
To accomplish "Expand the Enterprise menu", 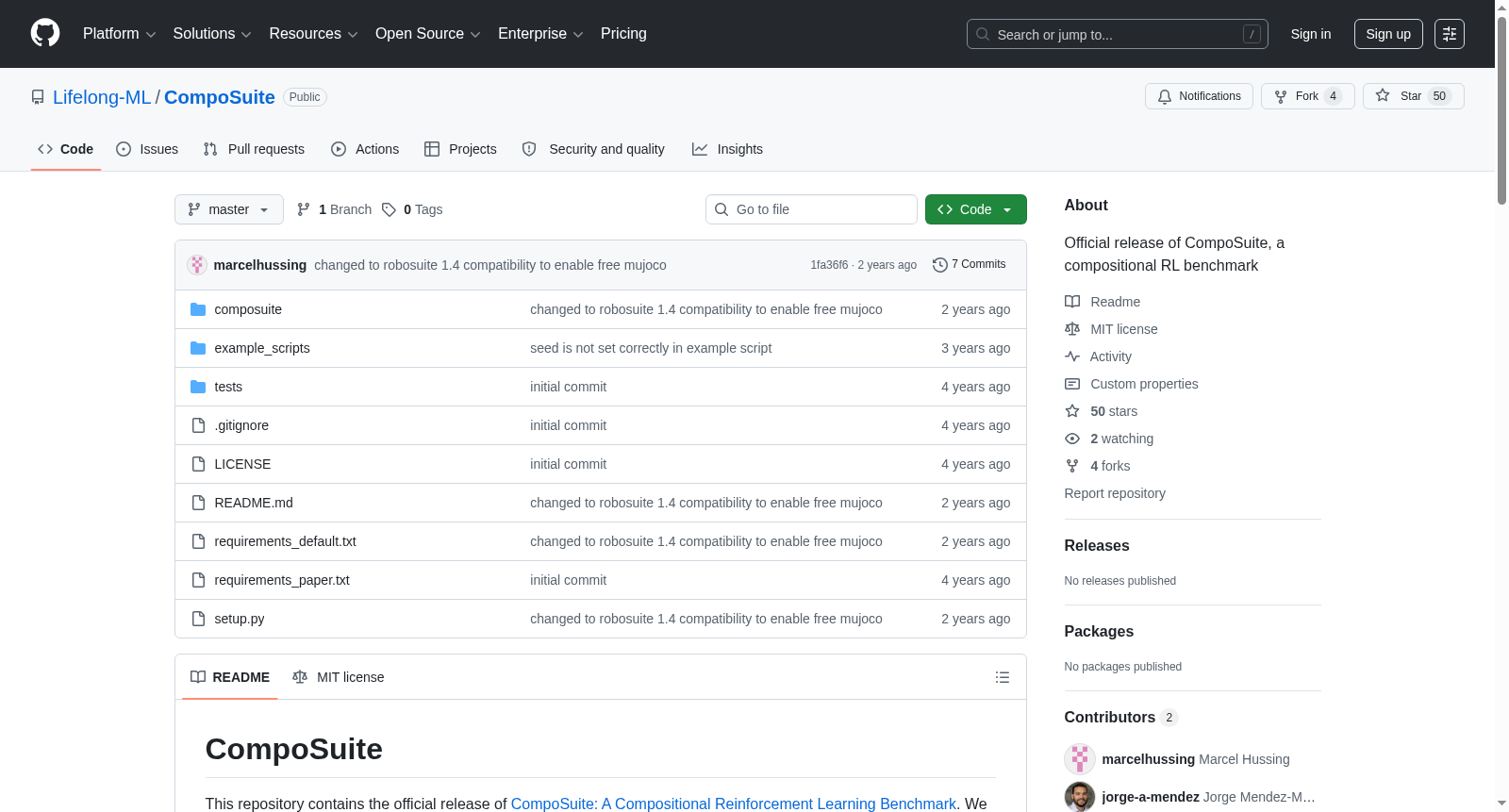I will click(x=540, y=34).
